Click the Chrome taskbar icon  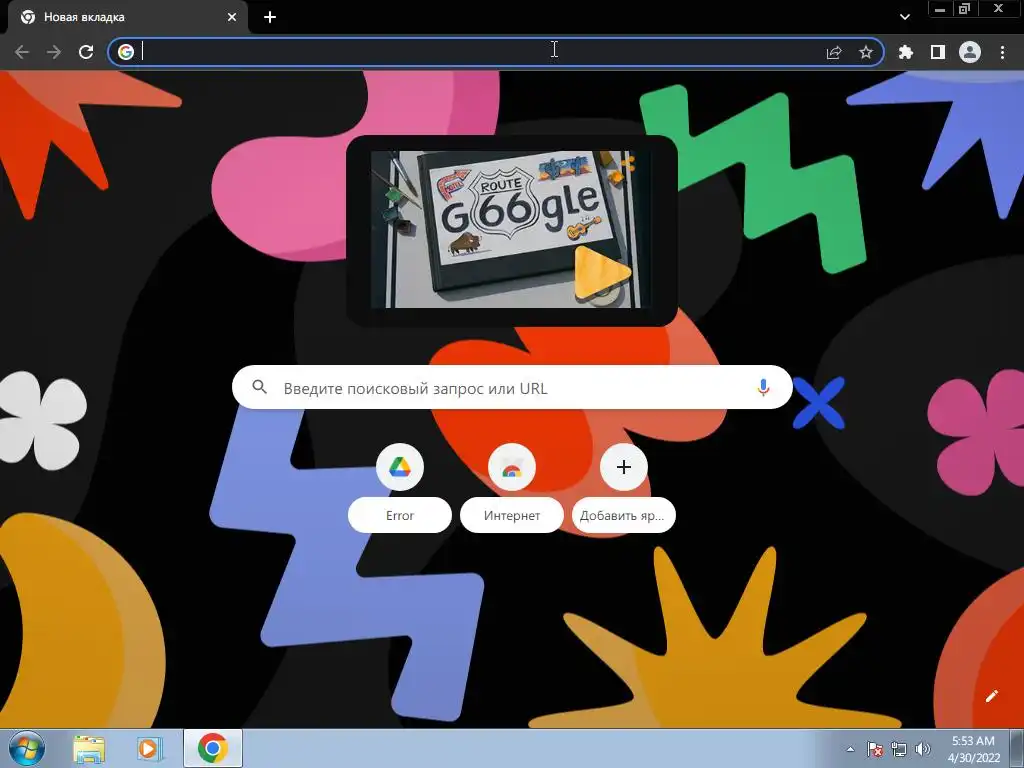click(213, 748)
